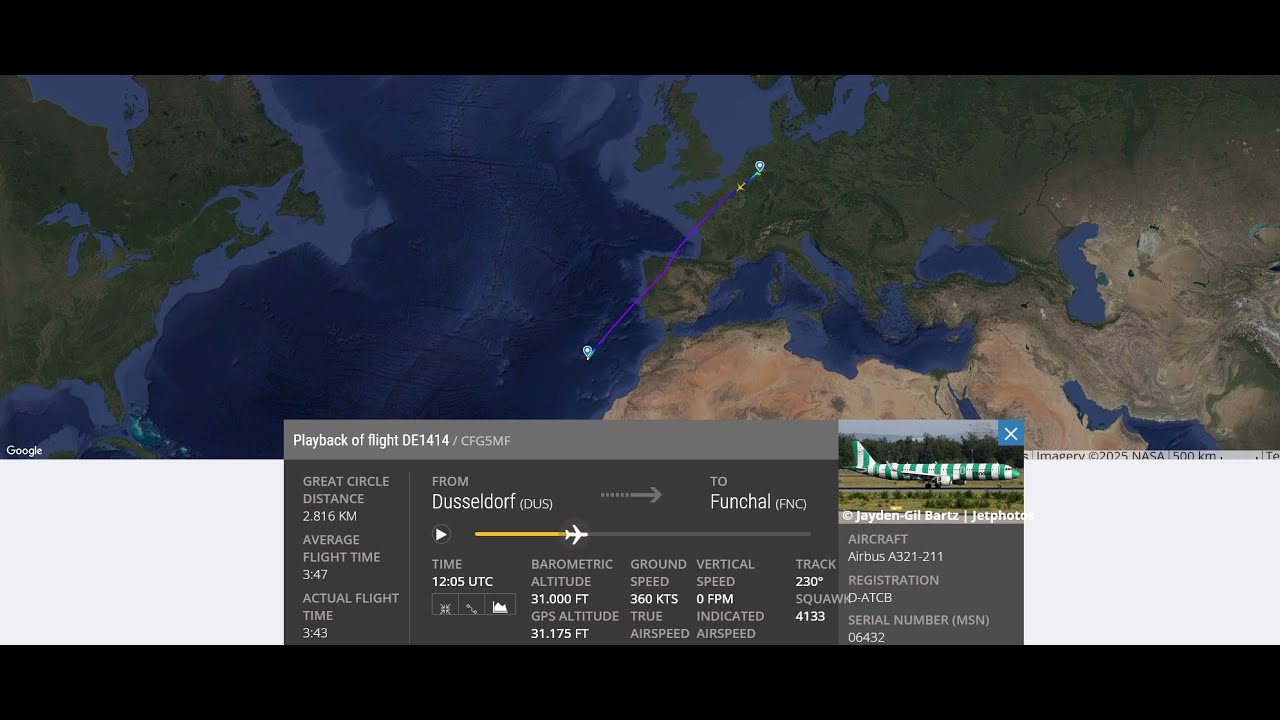Click the 360 KTS ground speed value
This screenshot has width=1280, height=720.
coord(655,599)
